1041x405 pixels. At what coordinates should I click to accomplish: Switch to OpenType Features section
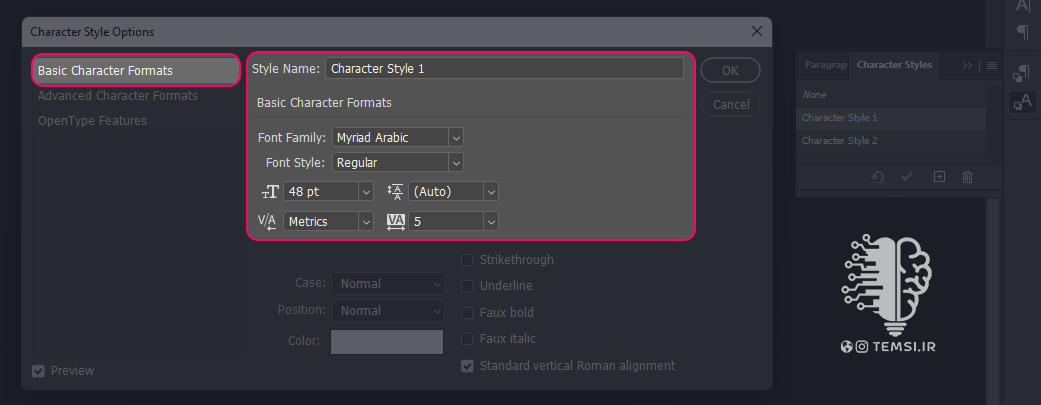[x=92, y=121]
